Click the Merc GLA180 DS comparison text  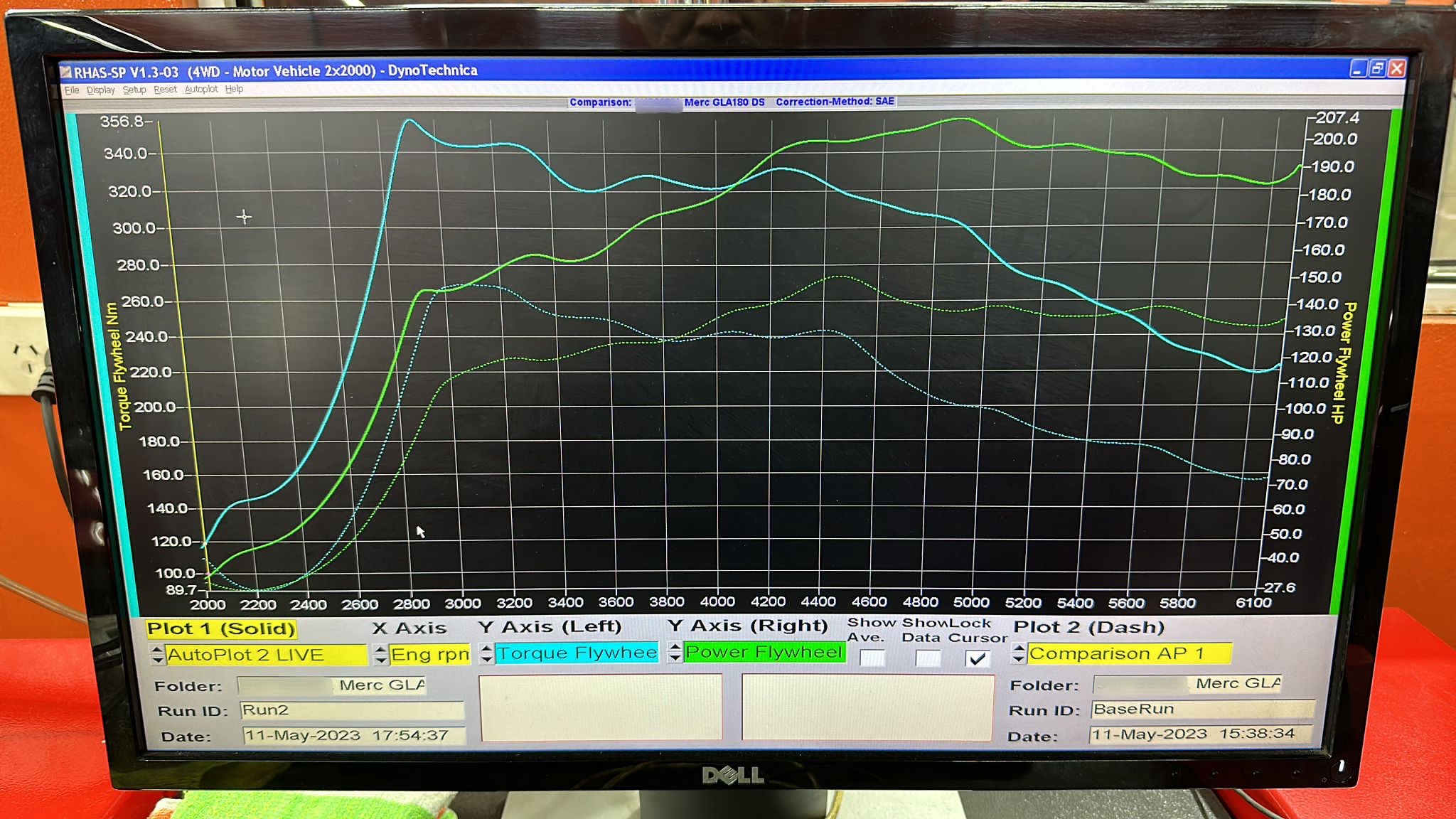(724, 102)
